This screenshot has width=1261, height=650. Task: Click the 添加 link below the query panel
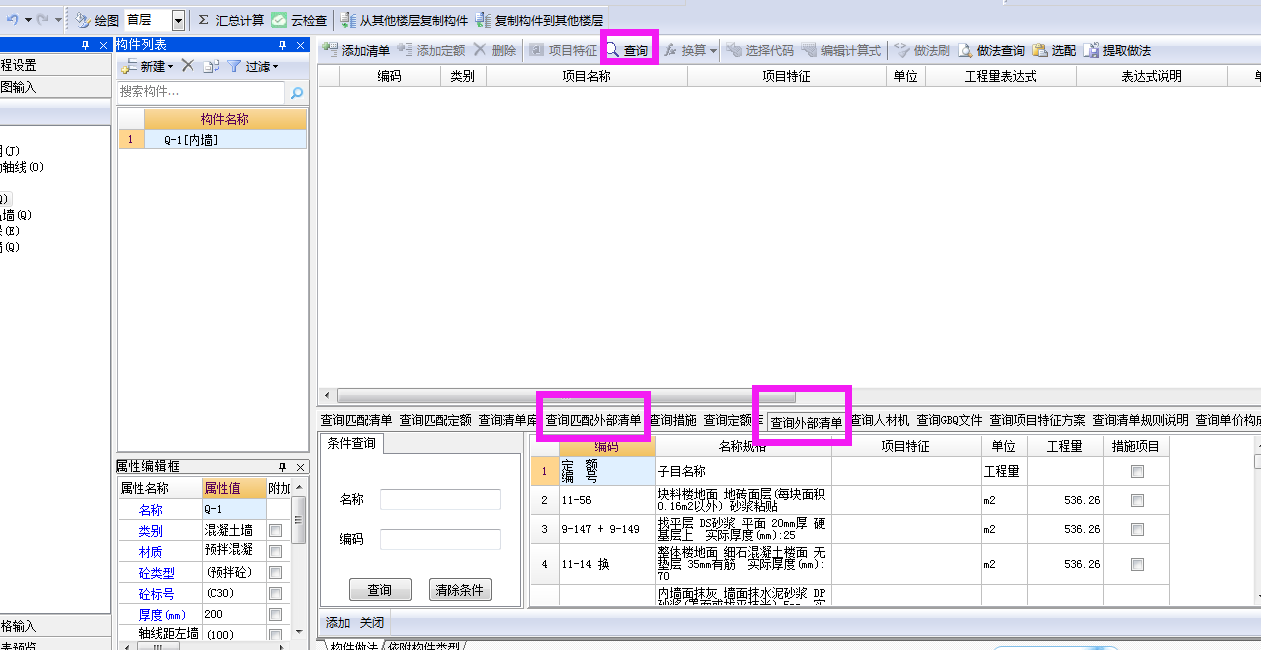tap(338, 622)
